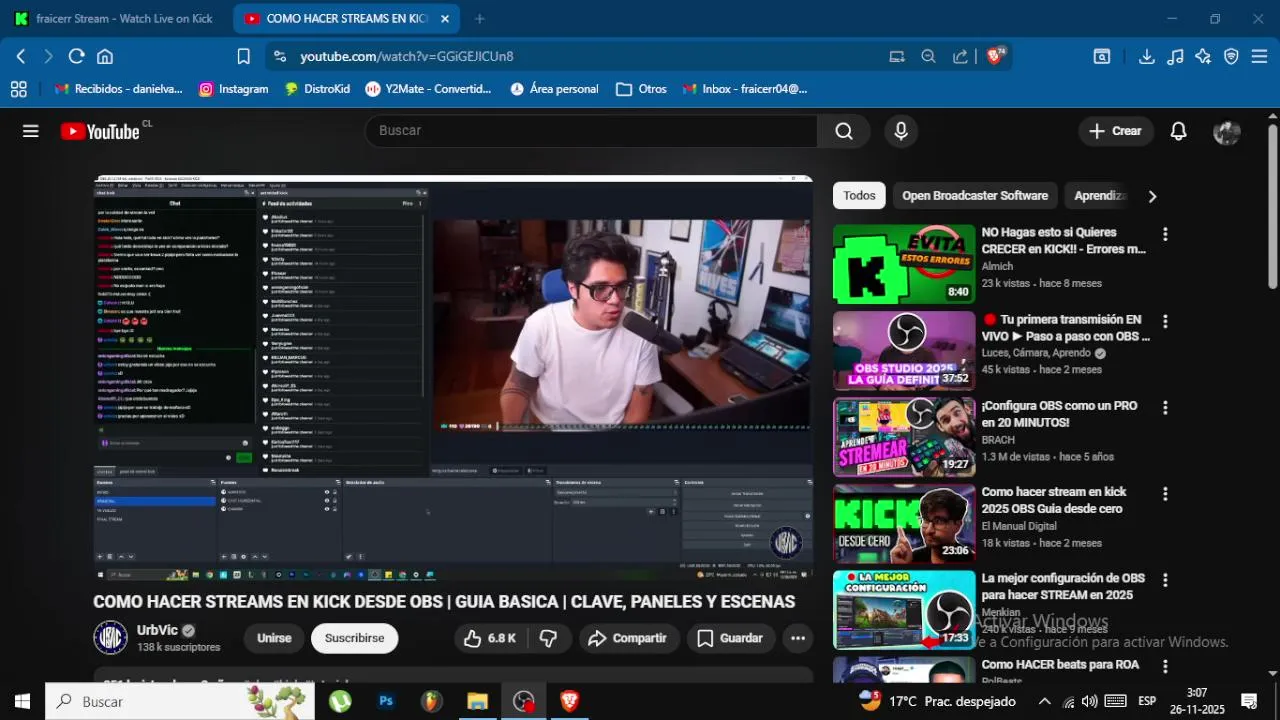The image size is (1280, 720).
Task: Open Y2Mate bookmark
Action: point(429,89)
